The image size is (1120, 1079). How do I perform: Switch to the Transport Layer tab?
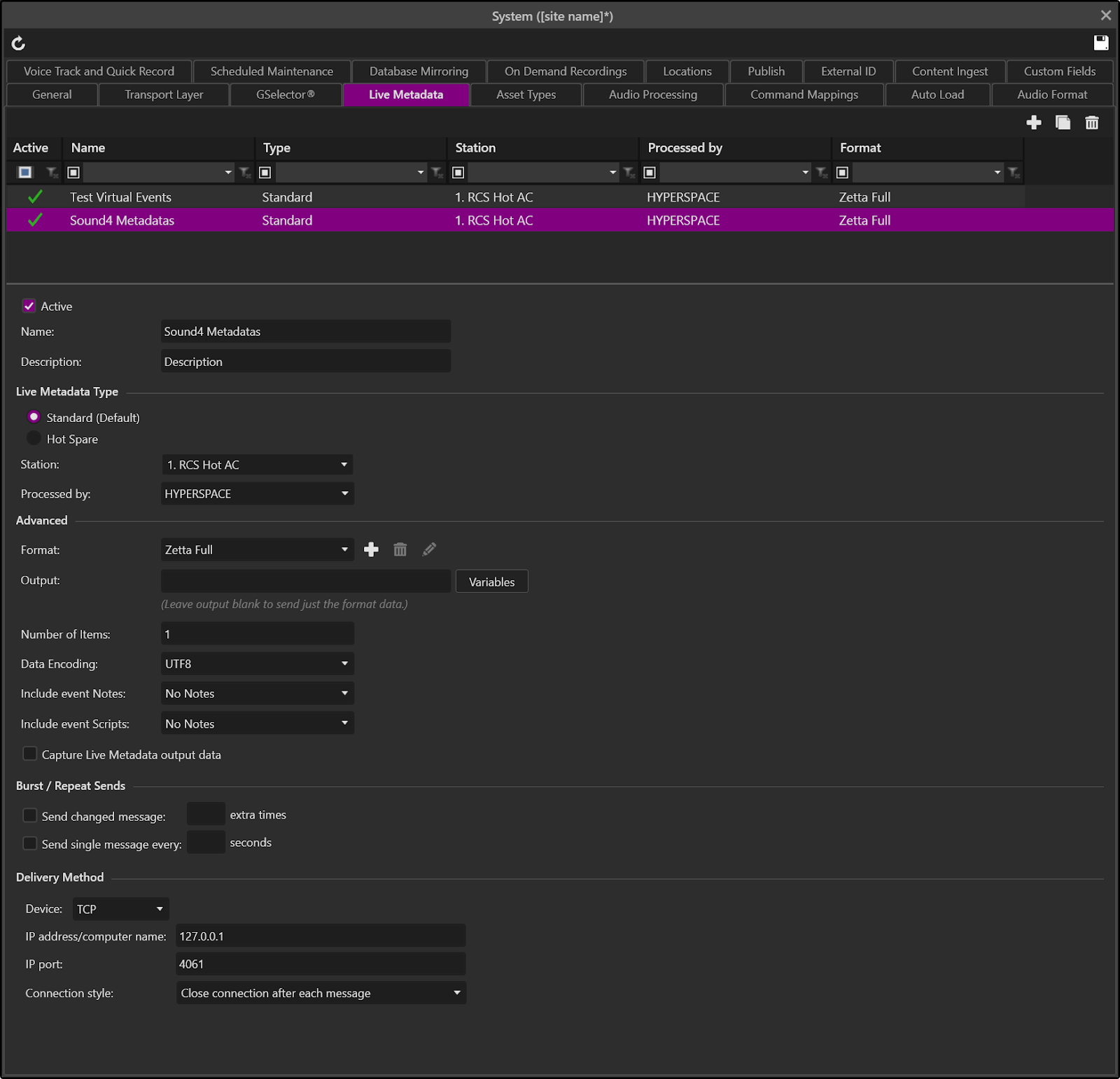164,94
